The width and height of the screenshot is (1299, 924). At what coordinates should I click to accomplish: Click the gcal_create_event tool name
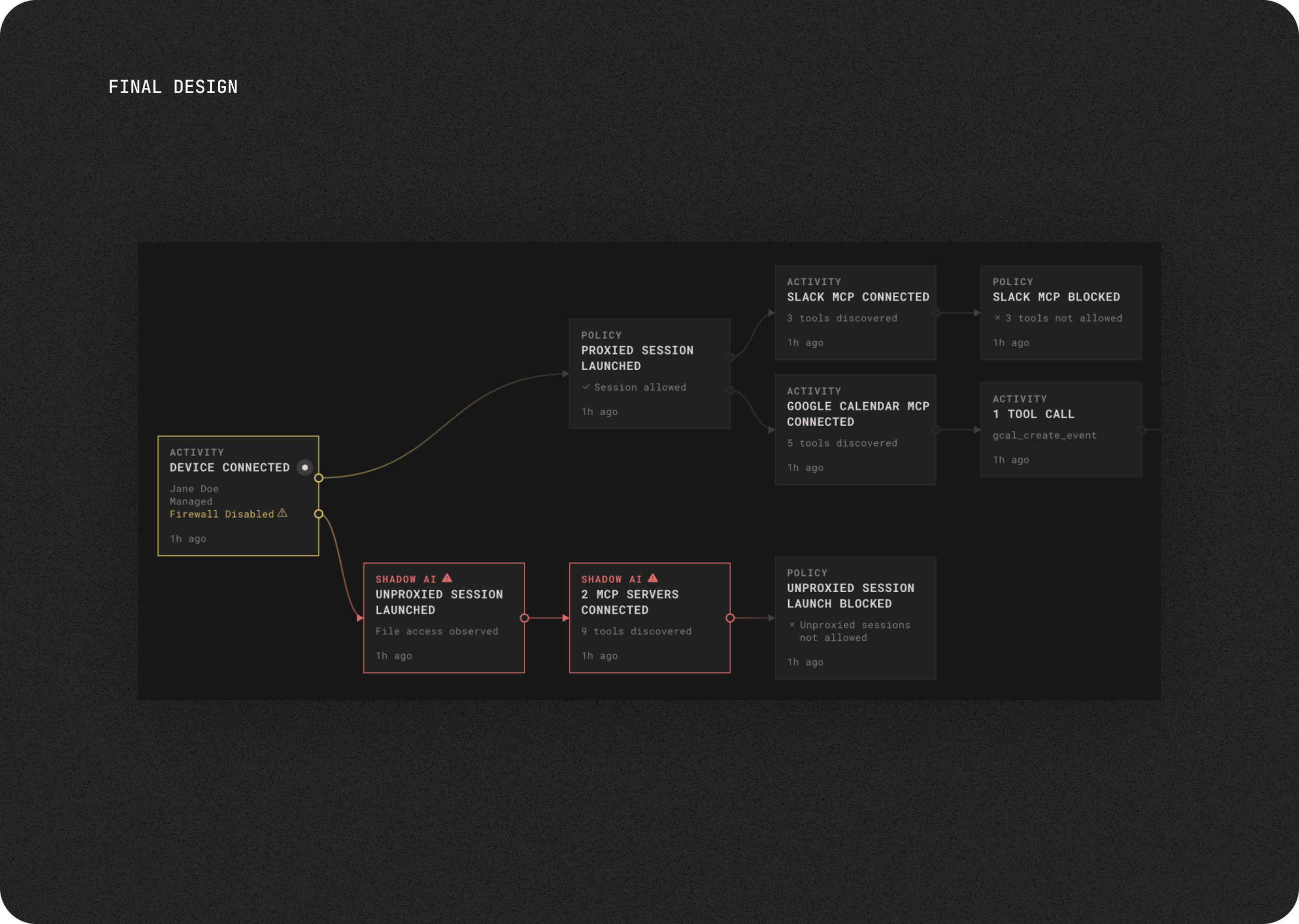point(1044,435)
